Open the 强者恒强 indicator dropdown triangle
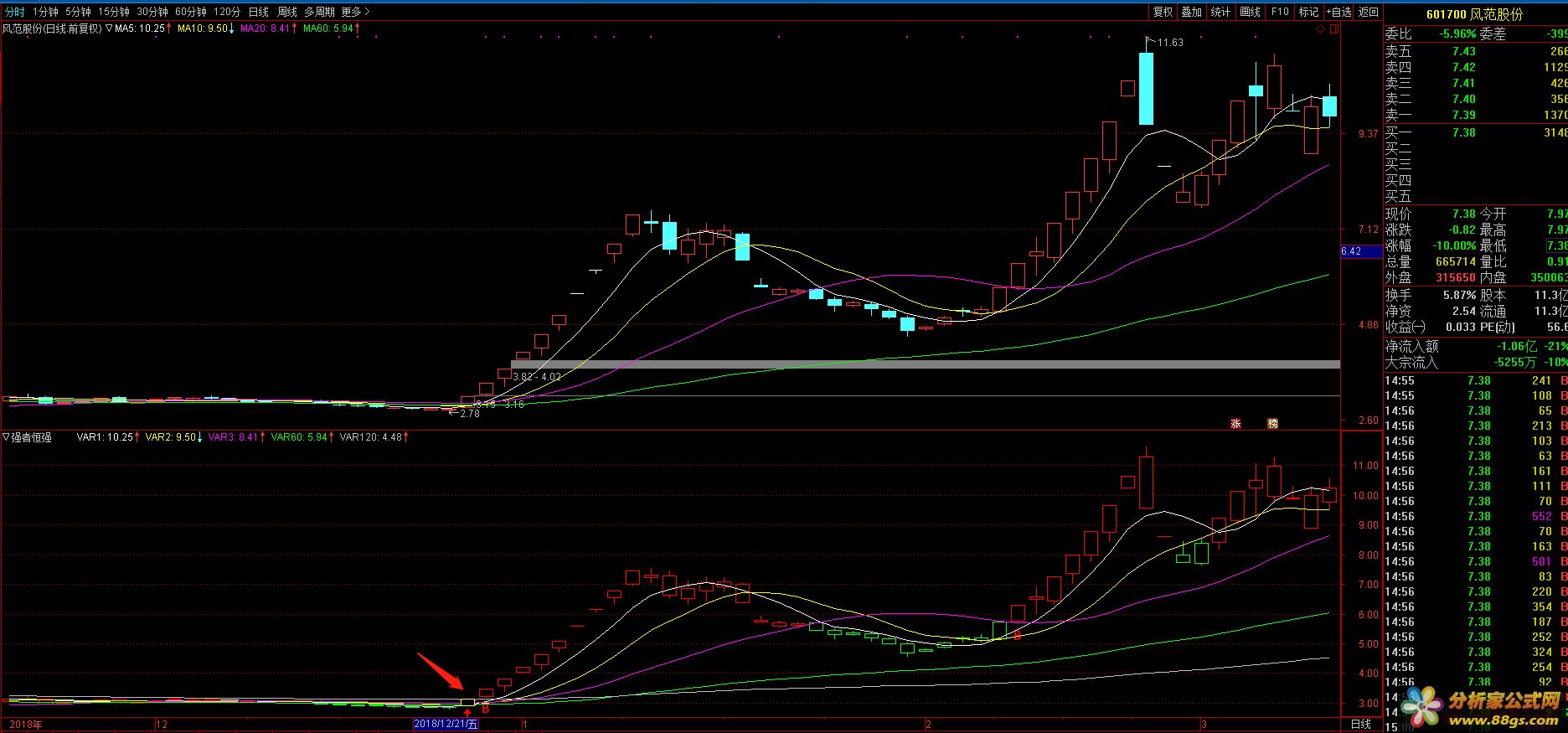This screenshot has height=733, width=1568. pos(6,436)
